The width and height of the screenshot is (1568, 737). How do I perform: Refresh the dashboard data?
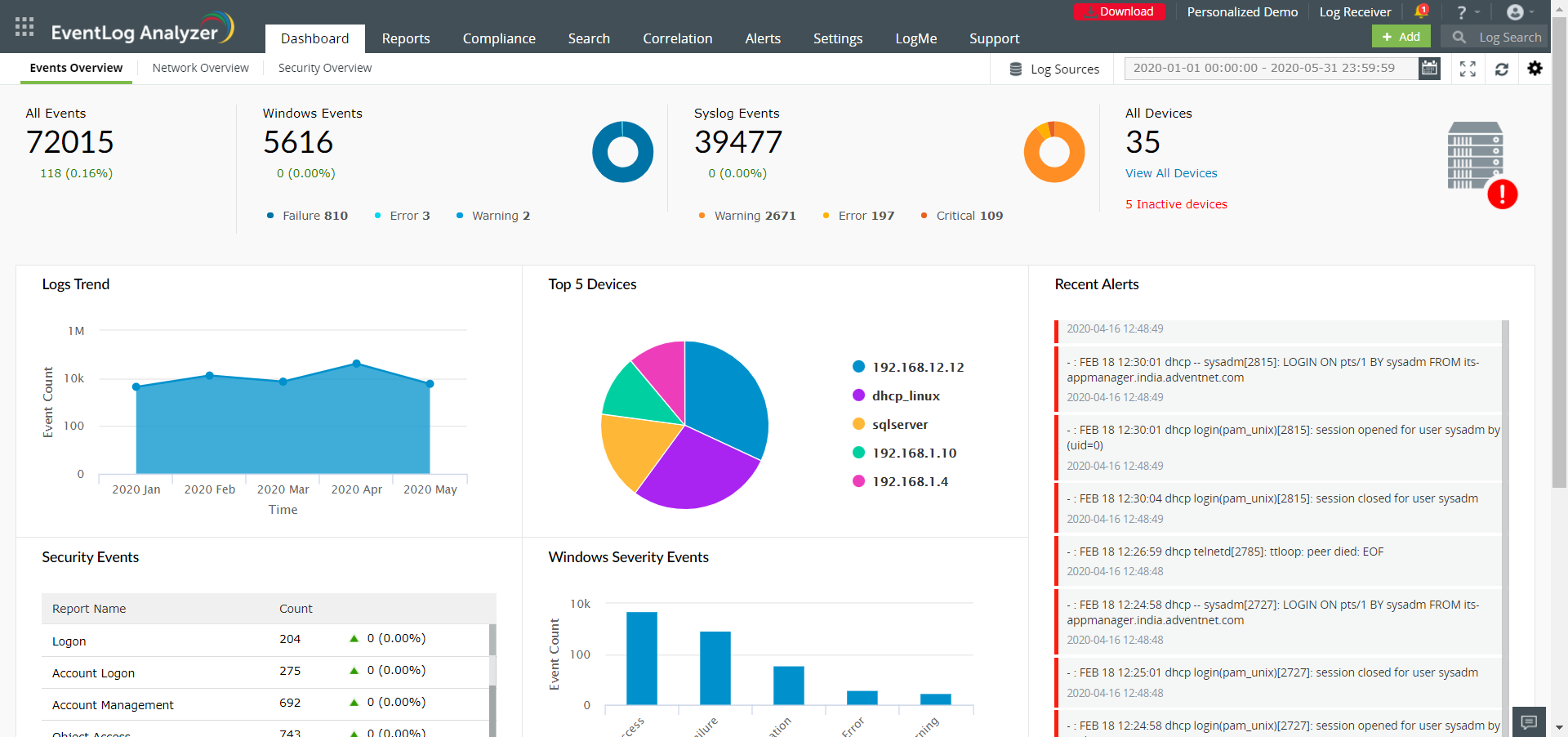pyautogui.click(x=1501, y=69)
